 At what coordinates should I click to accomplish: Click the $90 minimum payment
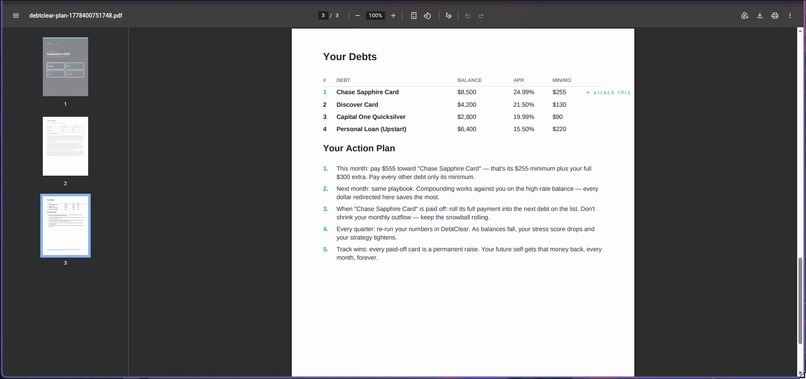click(558, 117)
